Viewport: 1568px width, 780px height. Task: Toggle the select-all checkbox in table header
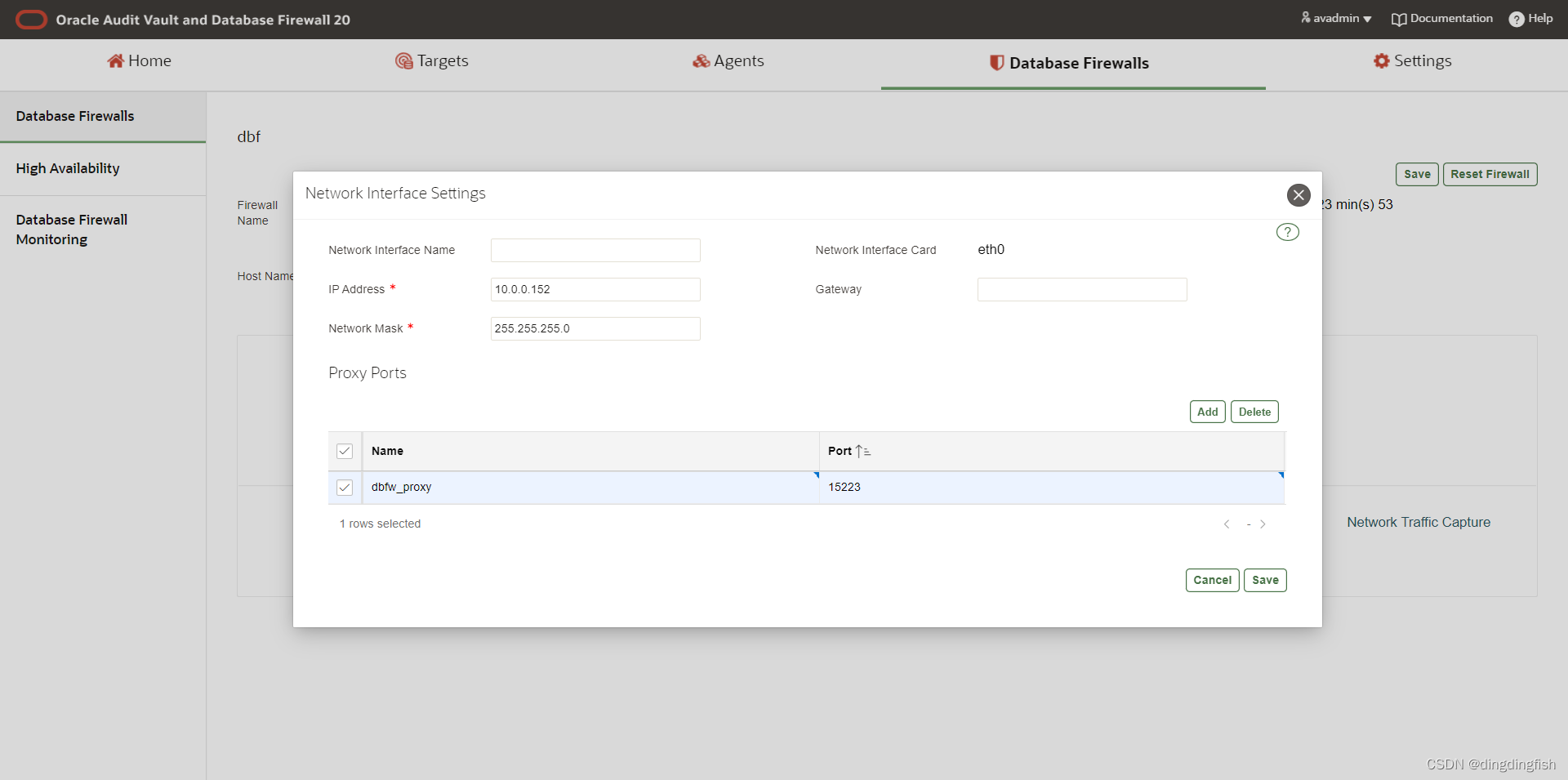(345, 451)
